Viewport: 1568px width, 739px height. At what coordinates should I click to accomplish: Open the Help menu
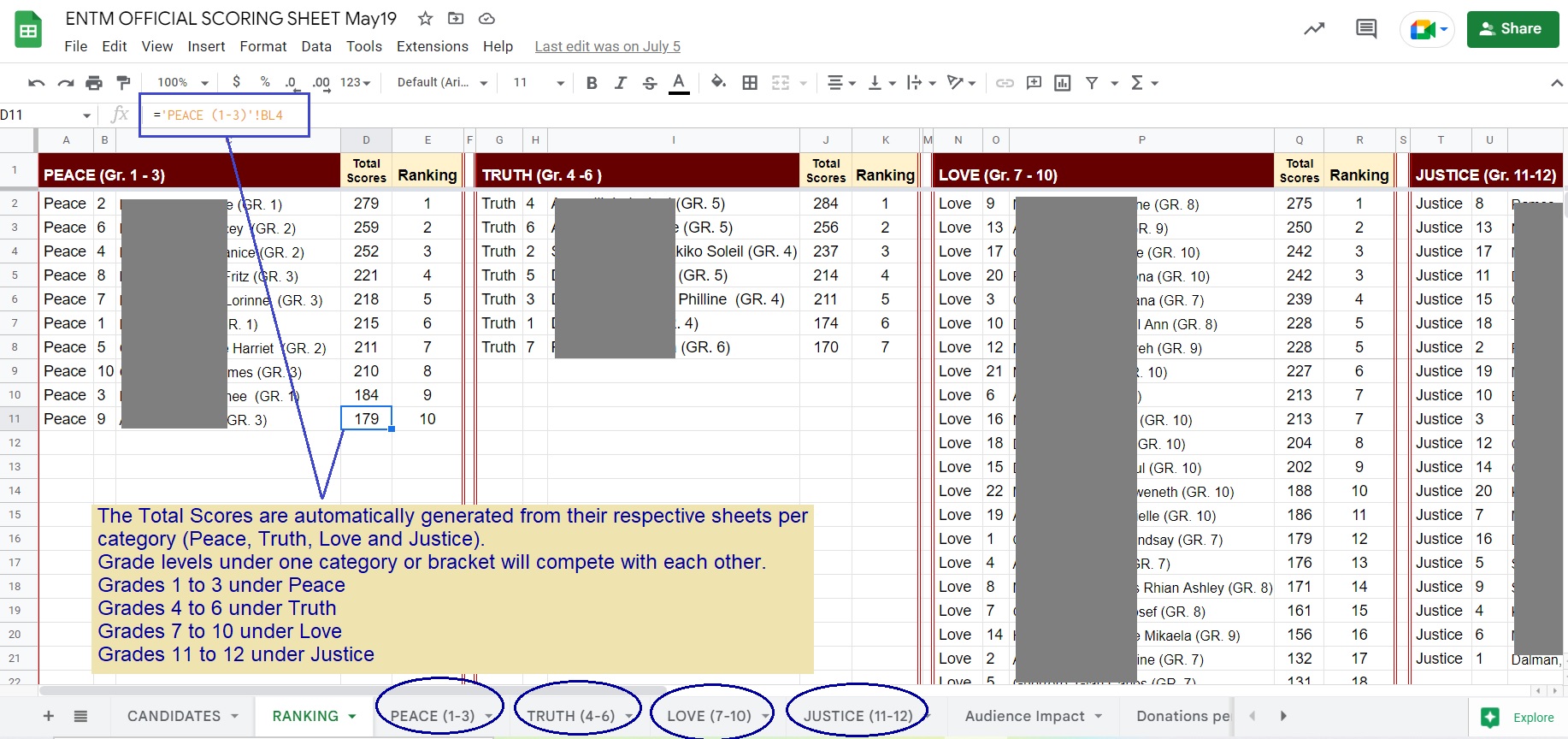(498, 46)
